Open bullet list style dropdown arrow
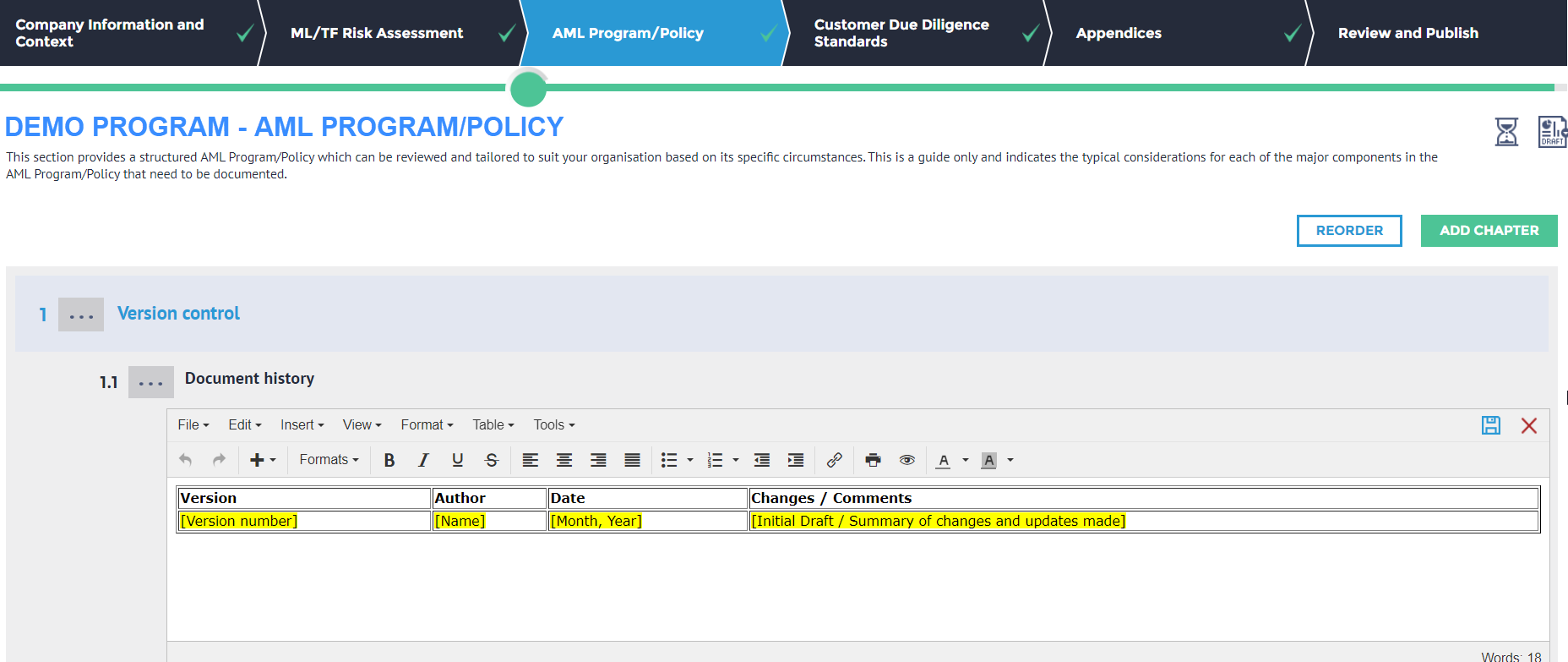The height and width of the screenshot is (662, 1568). pos(690,460)
